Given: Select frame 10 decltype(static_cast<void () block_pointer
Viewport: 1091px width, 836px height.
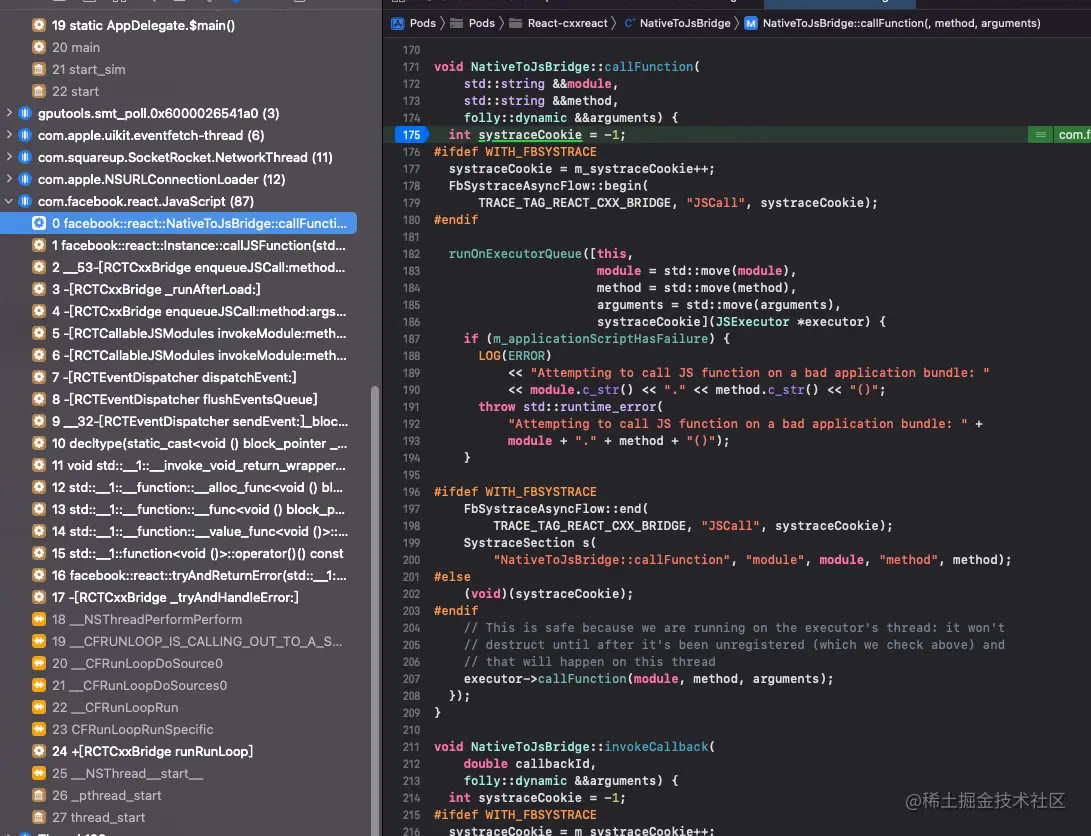Looking at the screenshot, I should [x=190, y=444].
